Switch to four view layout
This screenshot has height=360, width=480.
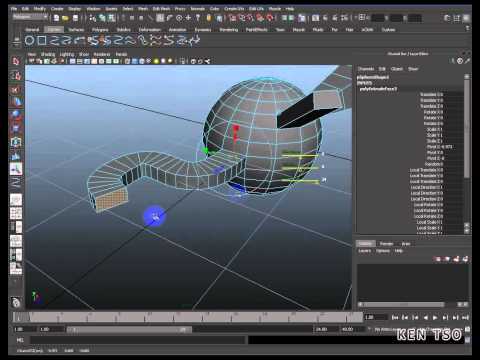(x=16, y=213)
